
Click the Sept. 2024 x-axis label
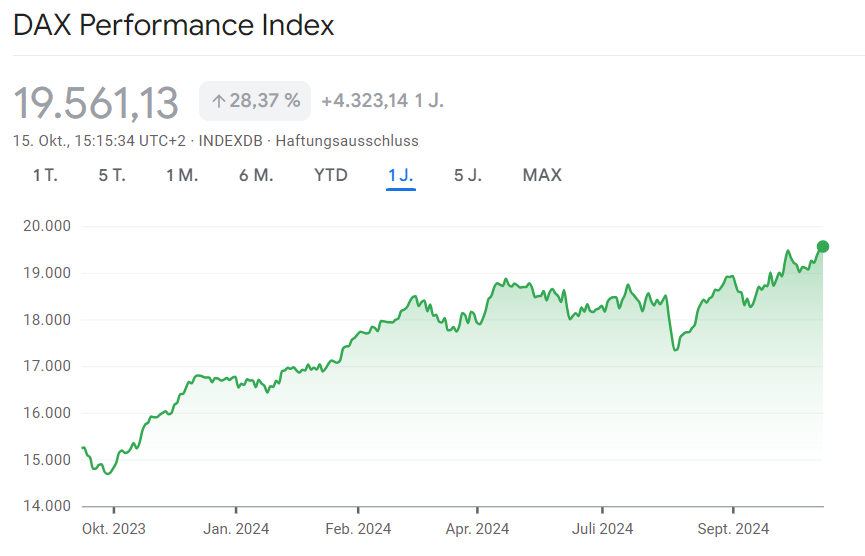tap(733, 529)
